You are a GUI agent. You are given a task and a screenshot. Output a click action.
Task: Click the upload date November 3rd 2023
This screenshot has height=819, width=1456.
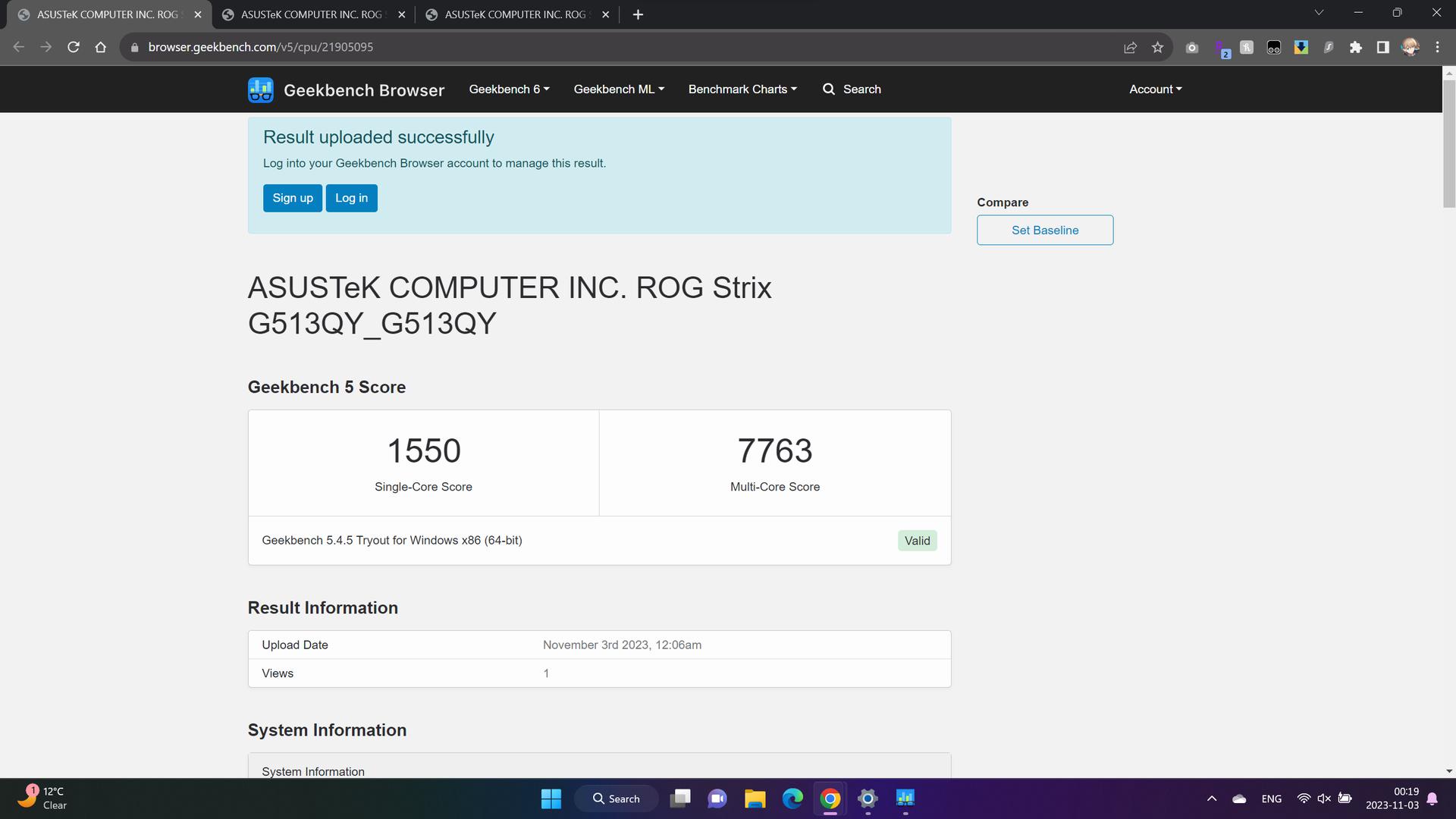pyautogui.click(x=622, y=645)
